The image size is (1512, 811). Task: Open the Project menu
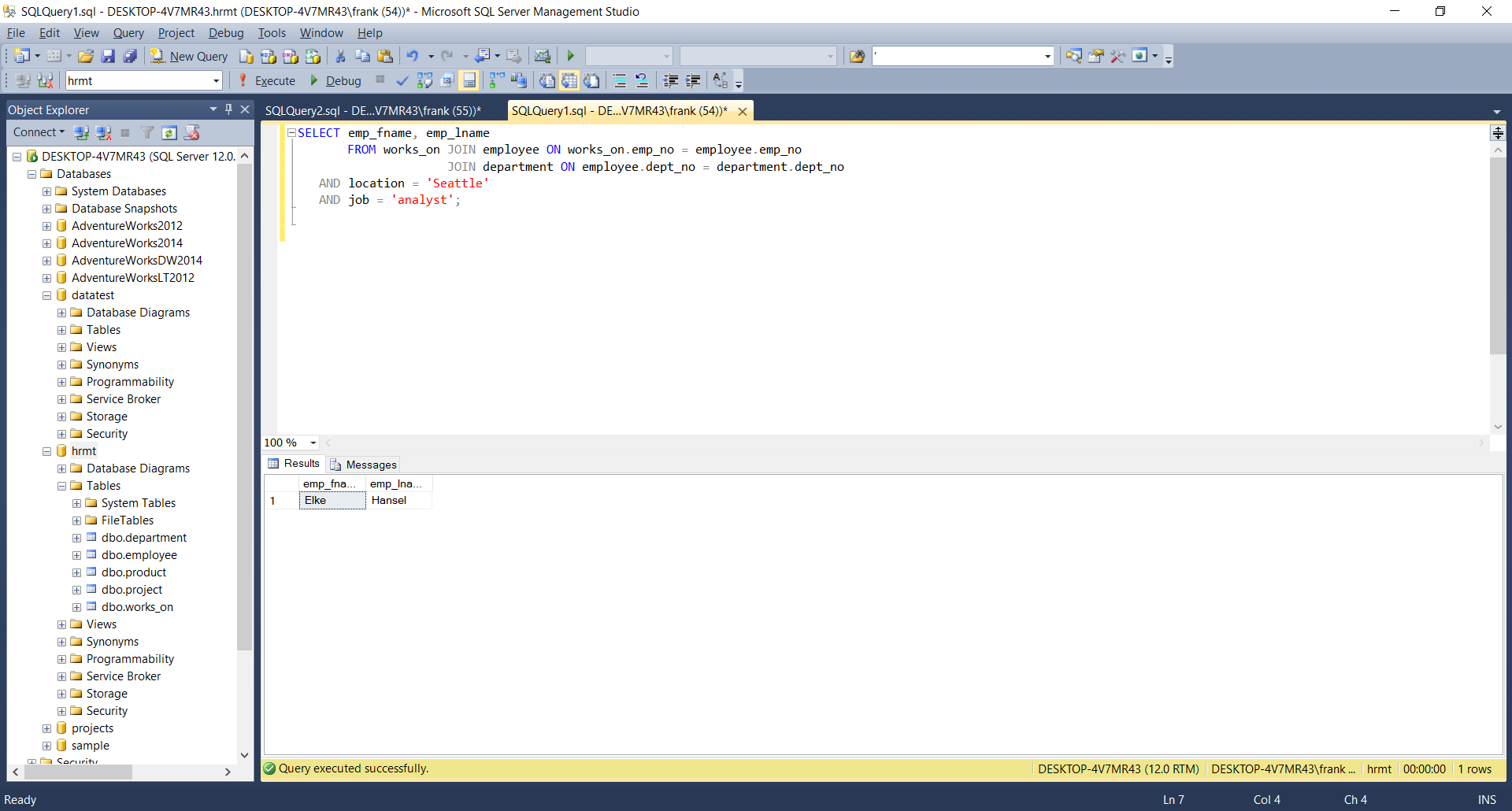point(176,32)
